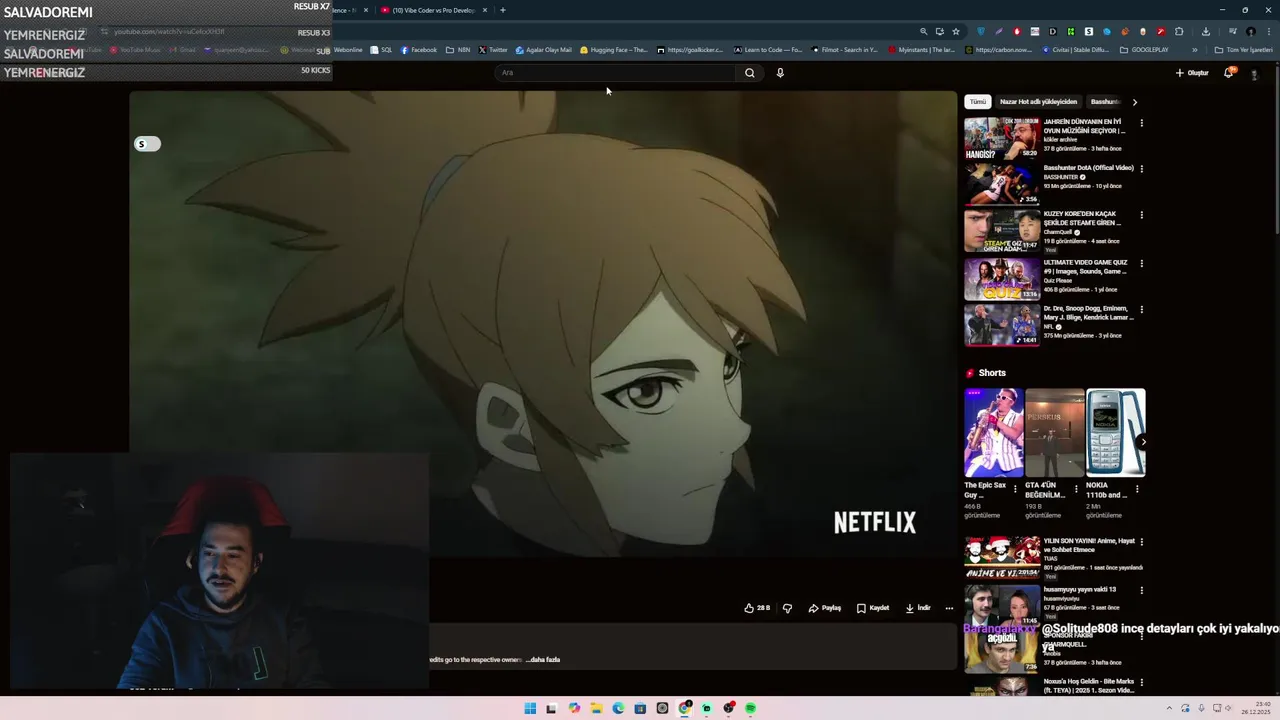Open the Dr. Dre, Snoop Dogg video thumbnail
Viewport: 1280px width, 720px height.
pos(1002,325)
